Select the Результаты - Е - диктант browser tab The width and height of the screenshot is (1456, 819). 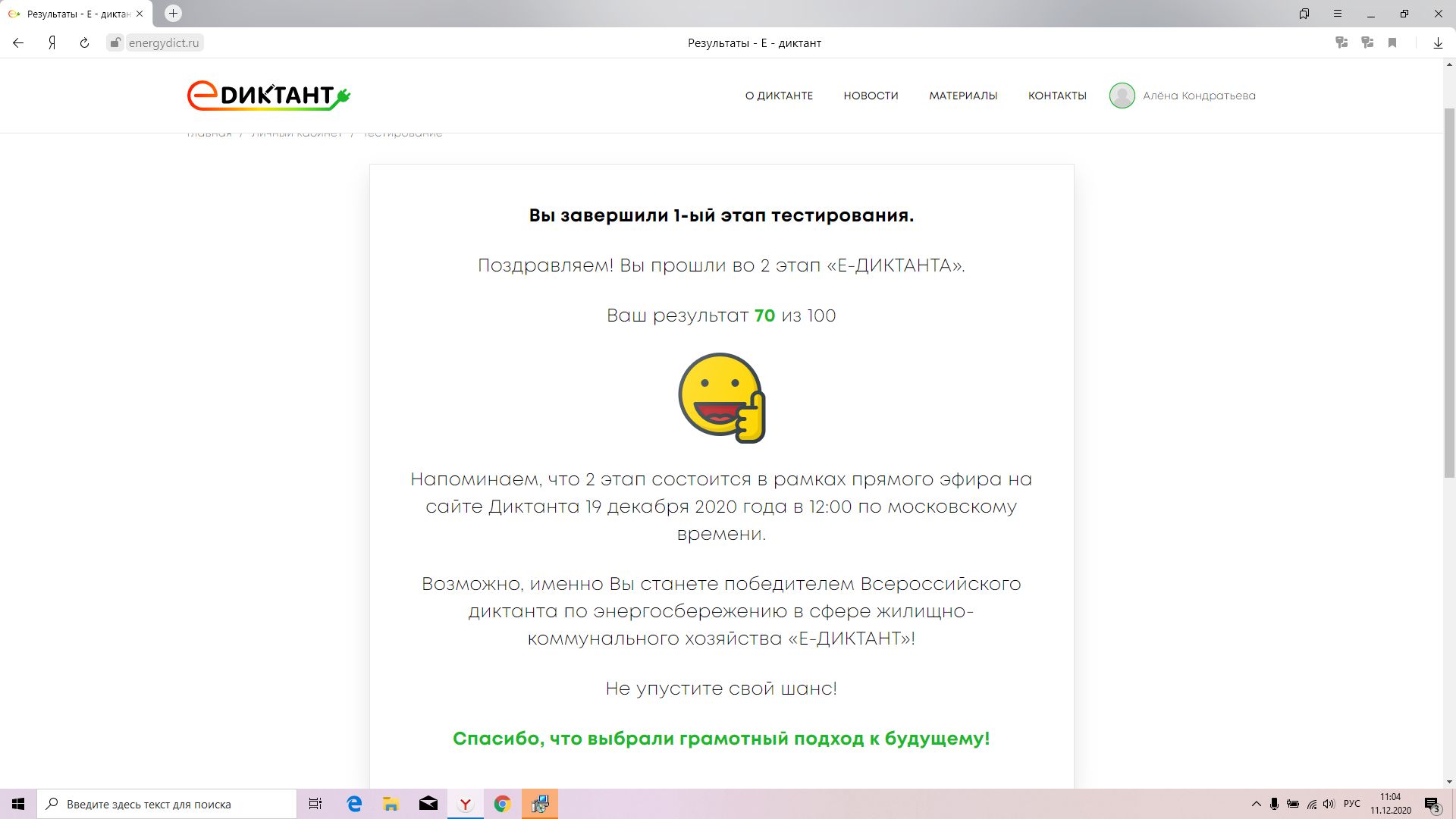76,14
